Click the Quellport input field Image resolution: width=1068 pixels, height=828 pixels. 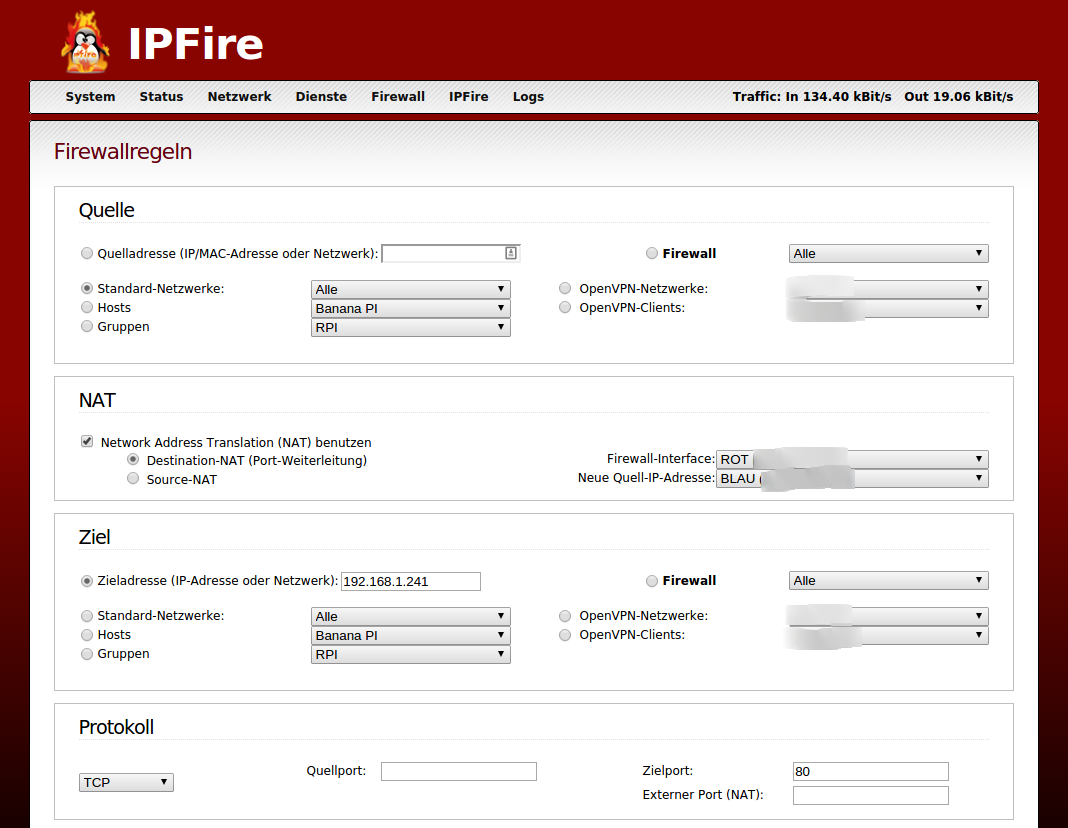[x=458, y=771]
